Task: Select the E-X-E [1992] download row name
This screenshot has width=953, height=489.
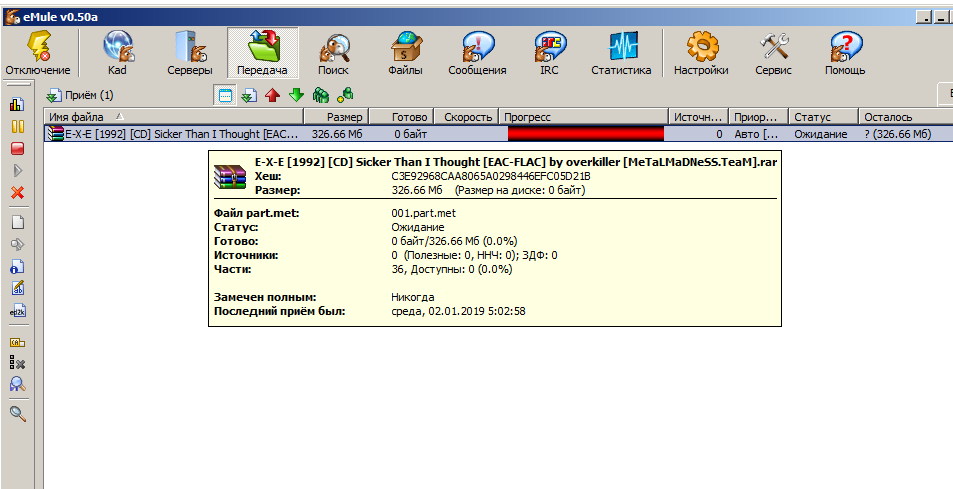Action: [182, 134]
